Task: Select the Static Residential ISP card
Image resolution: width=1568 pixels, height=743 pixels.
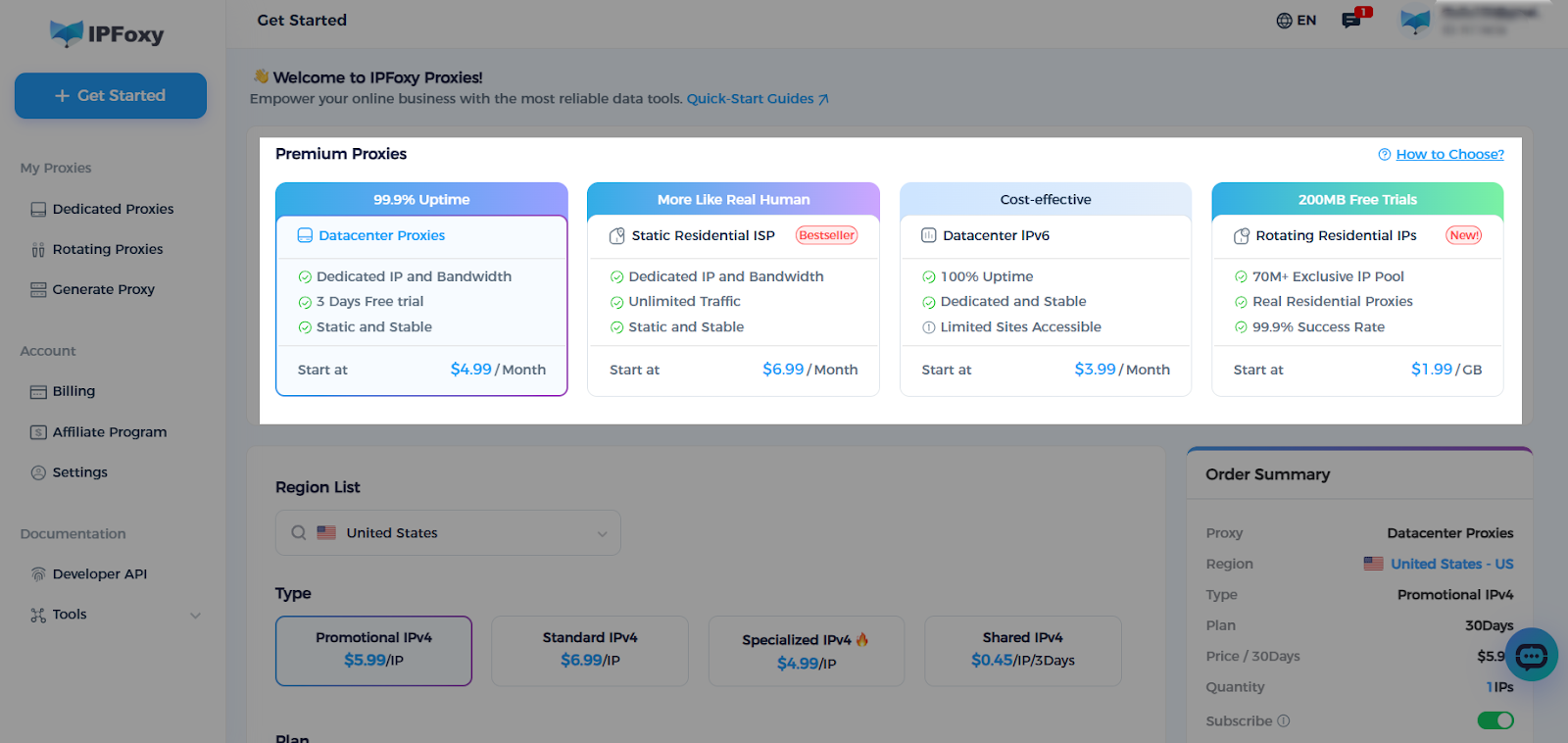Action: (x=733, y=289)
